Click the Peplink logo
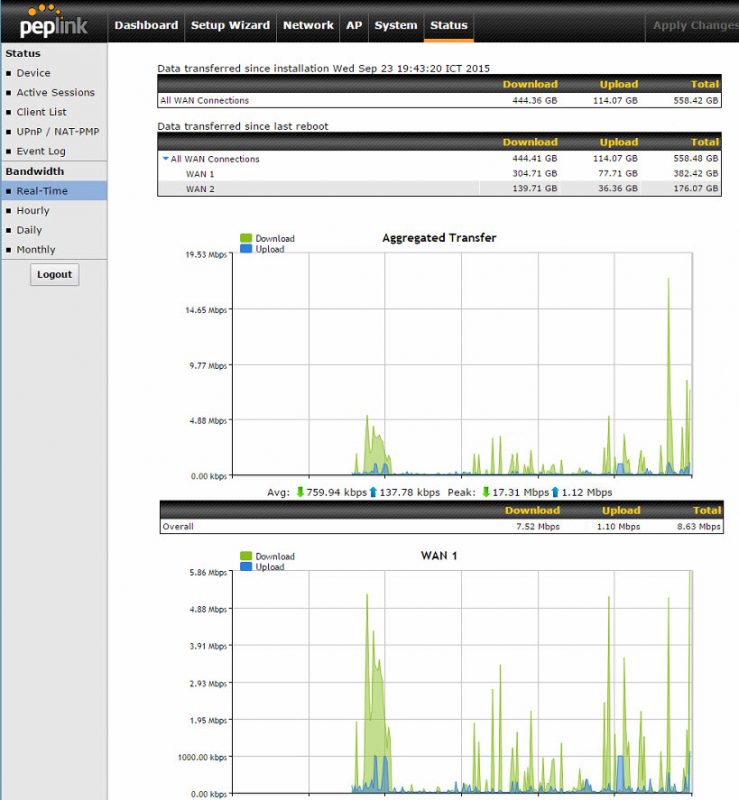This screenshot has width=739, height=800. click(x=53, y=21)
